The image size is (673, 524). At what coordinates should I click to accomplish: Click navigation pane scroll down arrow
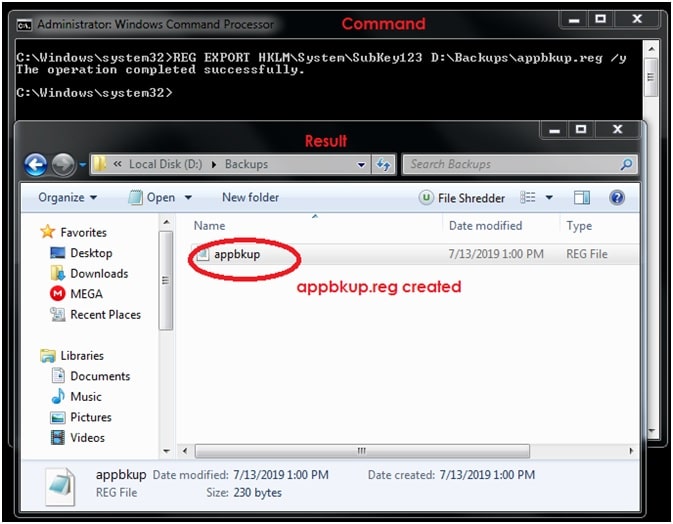pyautogui.click(x=166, y=451)
